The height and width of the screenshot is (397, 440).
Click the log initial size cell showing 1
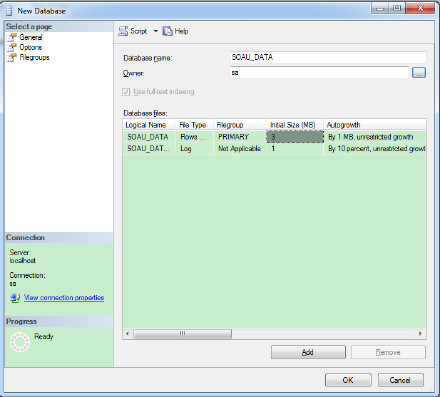pos(295,149)
